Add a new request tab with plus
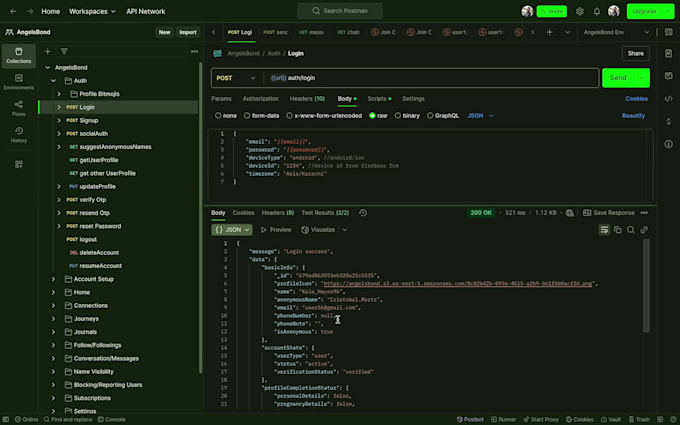Screen dimensions: 680x425 point(549,32)
